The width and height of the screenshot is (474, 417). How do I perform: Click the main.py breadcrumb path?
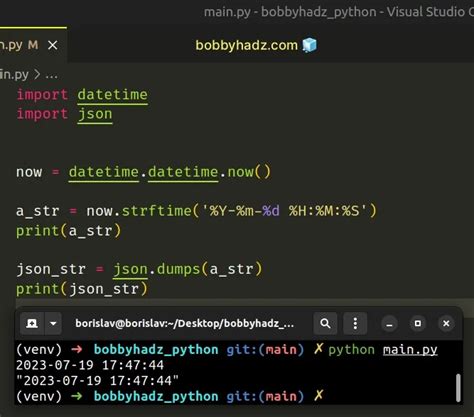click(x=14, y=74)
